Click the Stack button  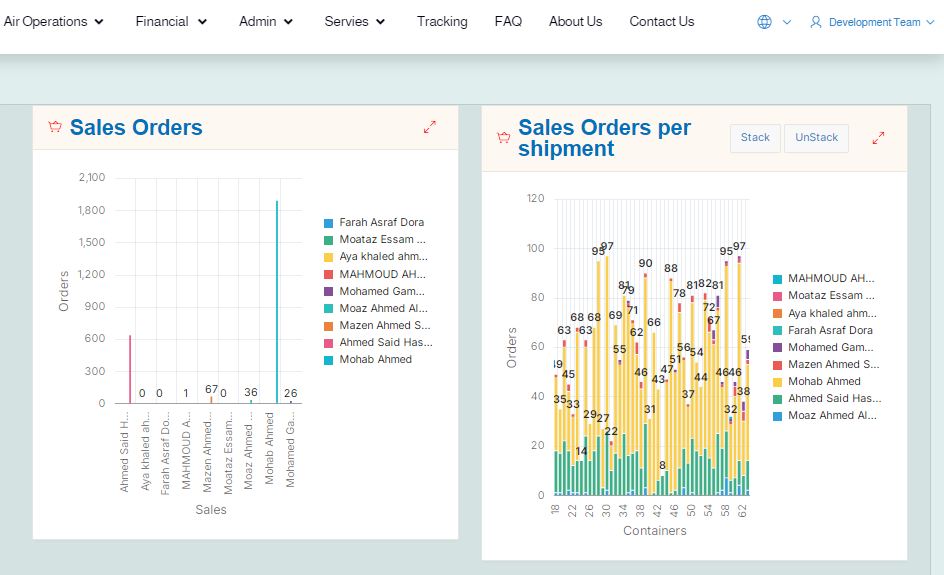click(x=755, y=138)
